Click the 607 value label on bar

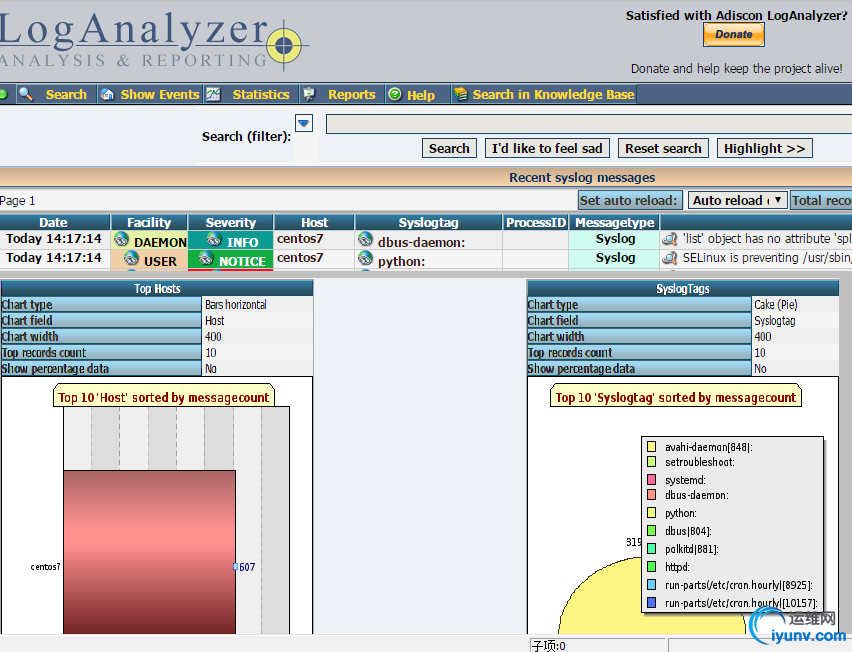[247, 567]
